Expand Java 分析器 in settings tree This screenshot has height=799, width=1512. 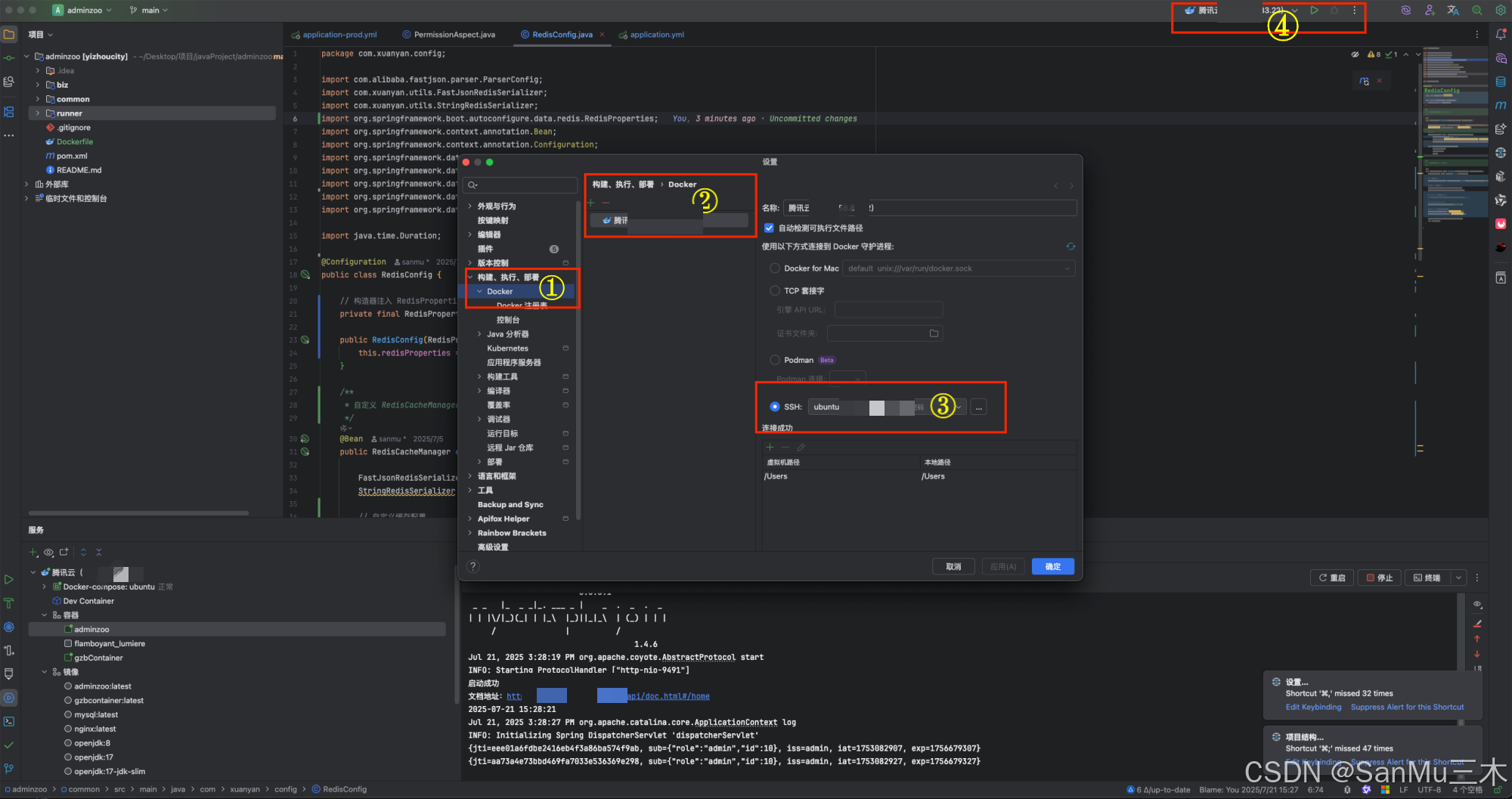click(479, 334)
